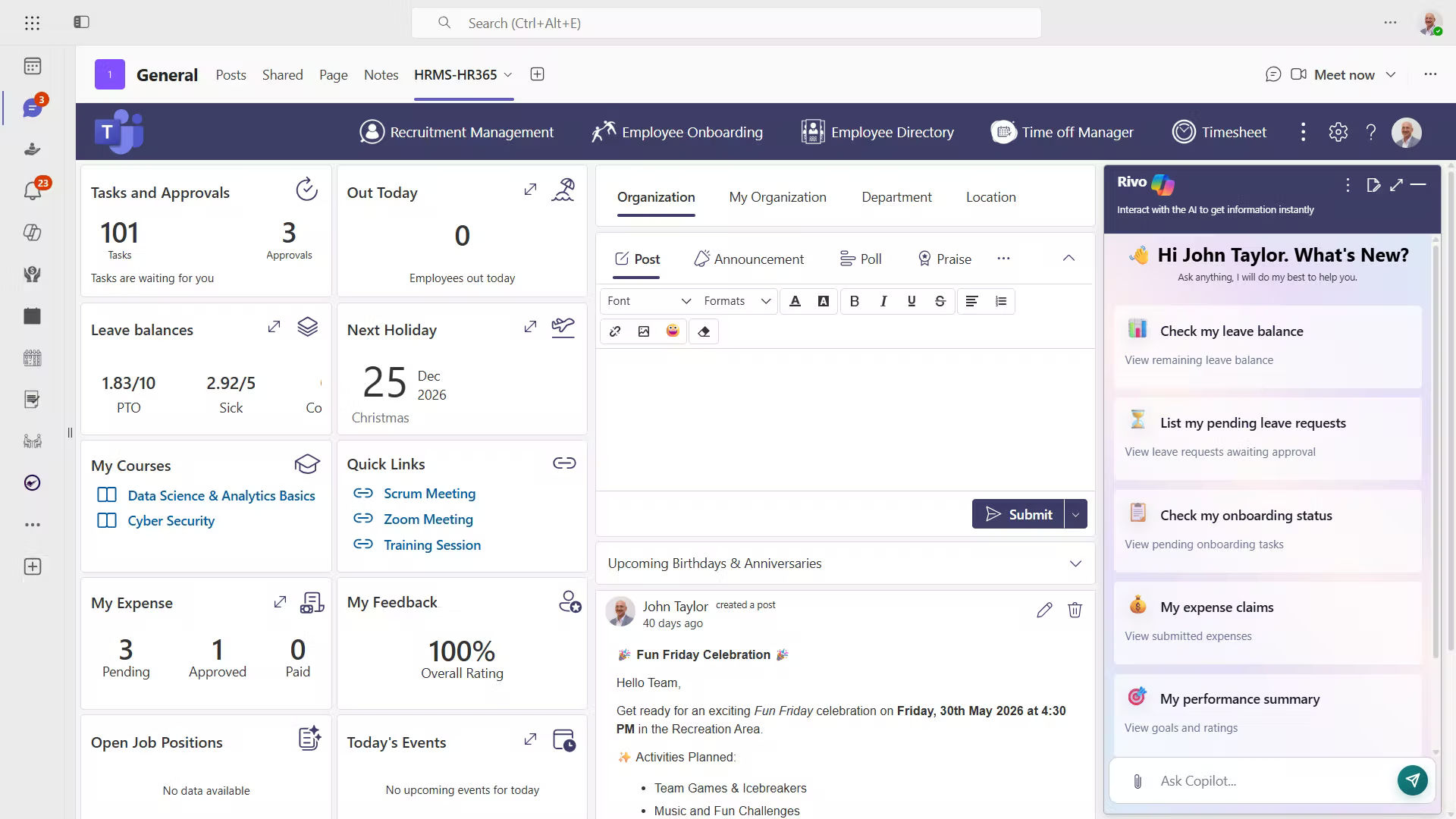The width and height of the screenshot is (1456, 819).
Task: Toggle underline formatting
Action: pos(912,301)
